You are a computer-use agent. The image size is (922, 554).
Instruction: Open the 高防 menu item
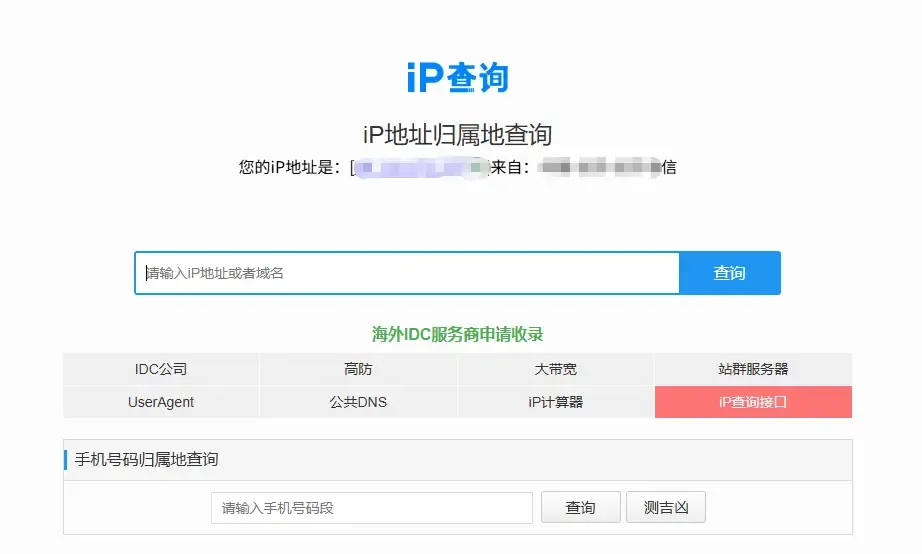[358, 369]
